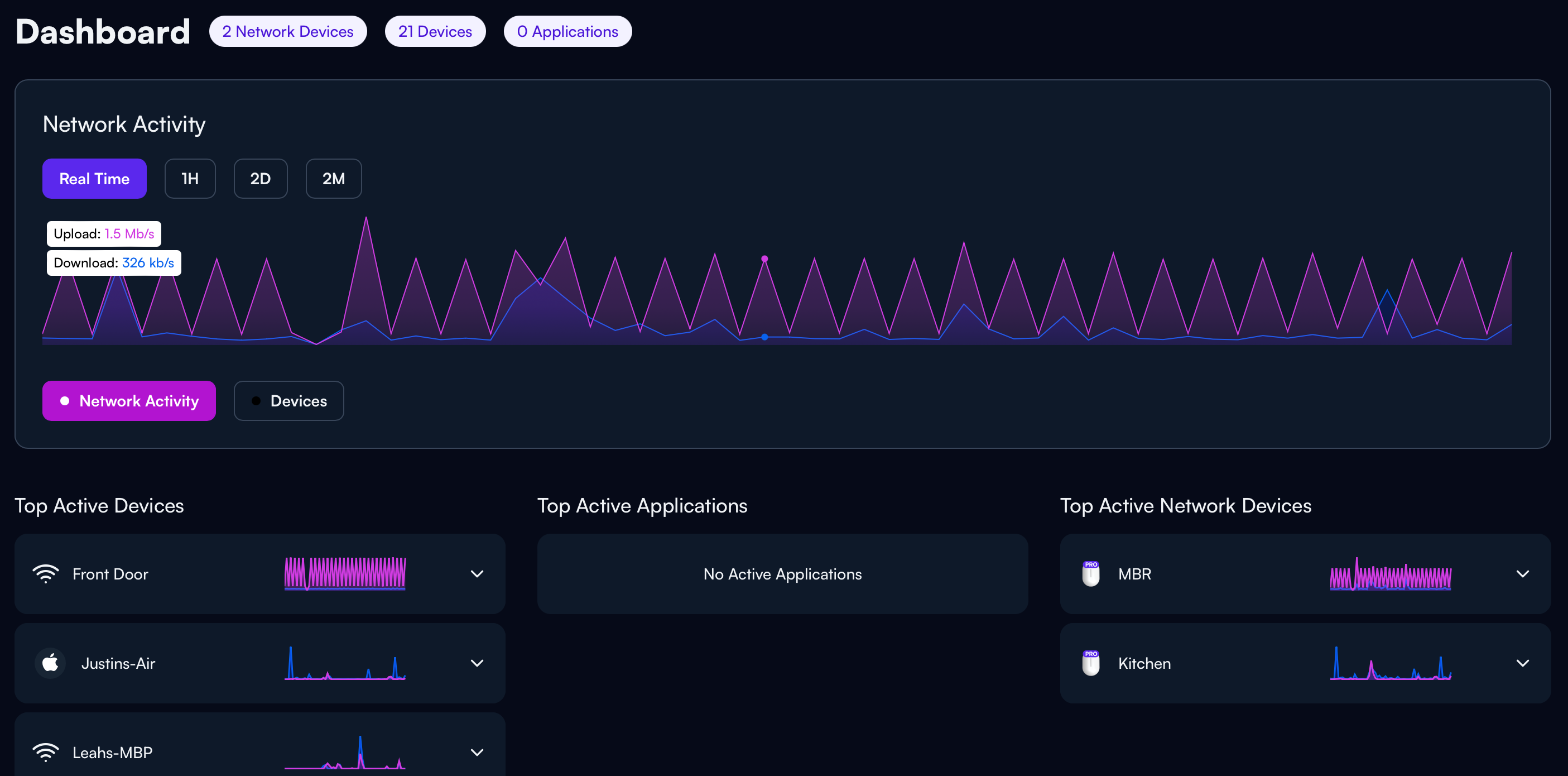Click the Dashboard page title

[103, 31]
